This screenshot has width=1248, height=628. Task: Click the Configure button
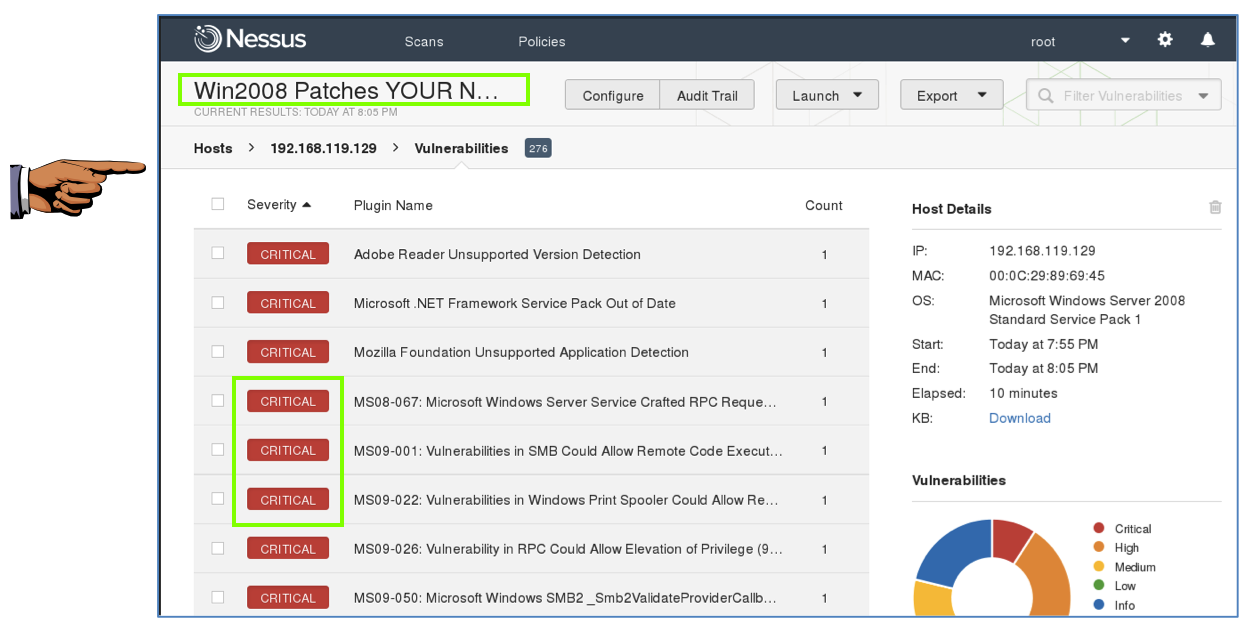coord(613,95)
